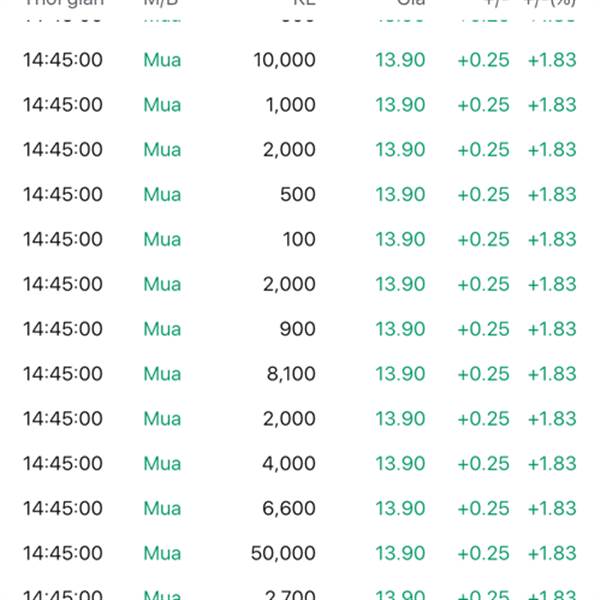Click the Thời gian column header

pyautogui.click(x=64, y=3)
